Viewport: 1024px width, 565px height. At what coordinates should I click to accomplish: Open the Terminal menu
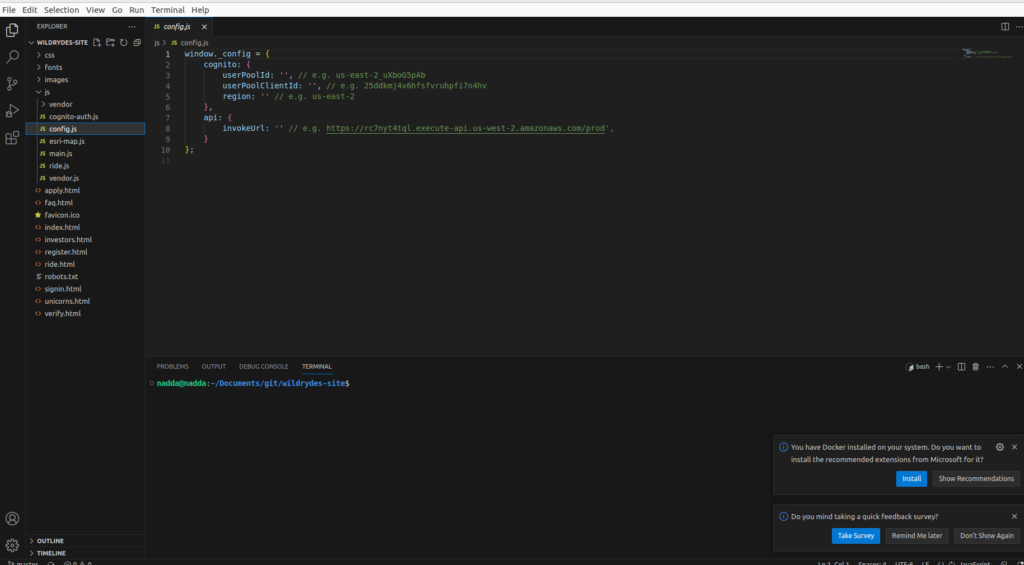point(168,10)
